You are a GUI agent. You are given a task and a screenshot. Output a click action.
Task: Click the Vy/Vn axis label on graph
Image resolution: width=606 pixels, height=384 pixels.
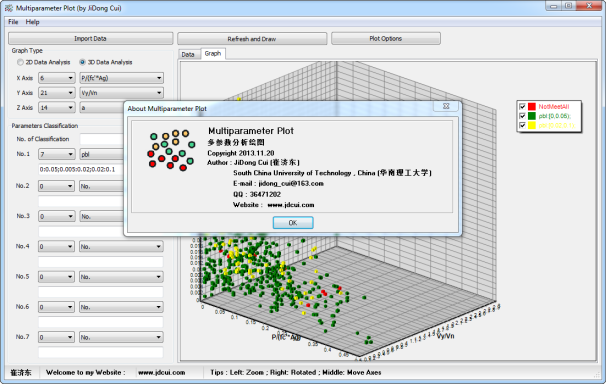coord(445,336)
